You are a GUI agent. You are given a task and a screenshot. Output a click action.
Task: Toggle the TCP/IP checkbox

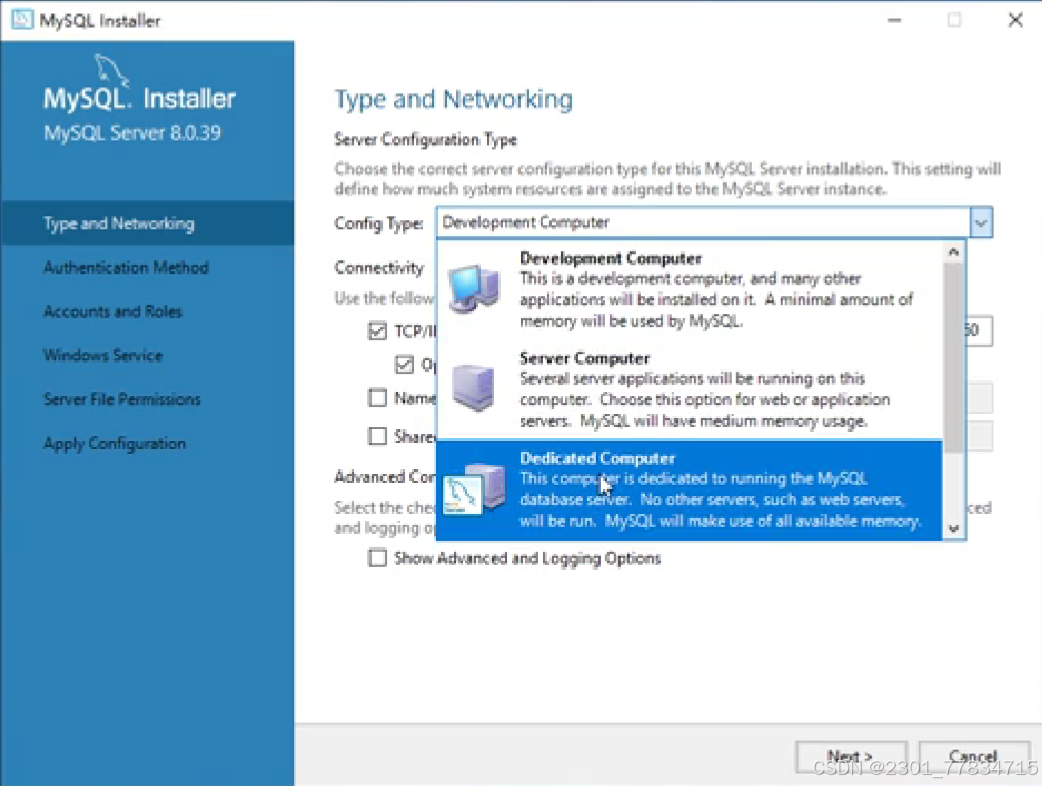[x=377, y=331]
